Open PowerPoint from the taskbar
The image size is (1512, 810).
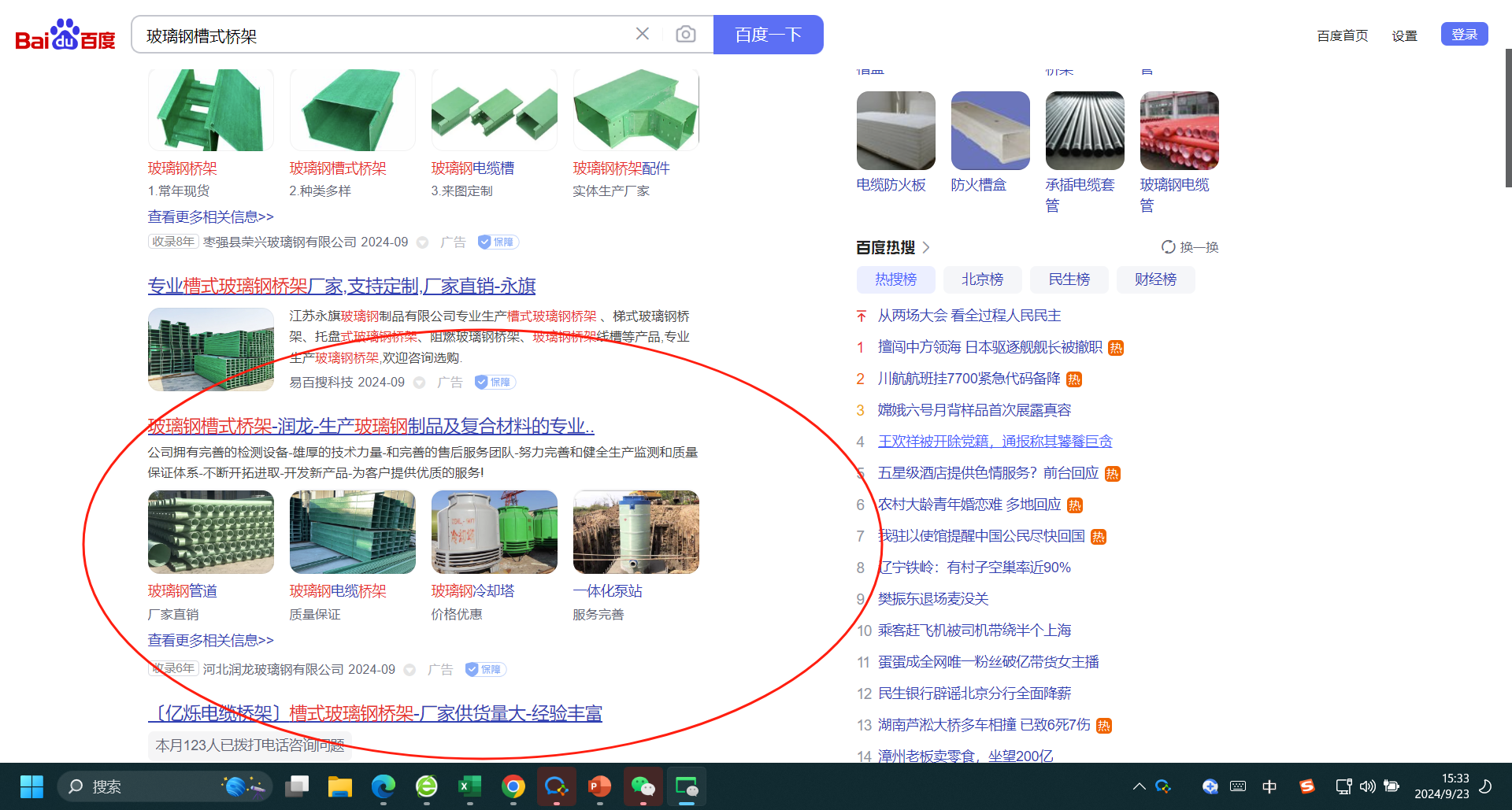tap(600, 786)
